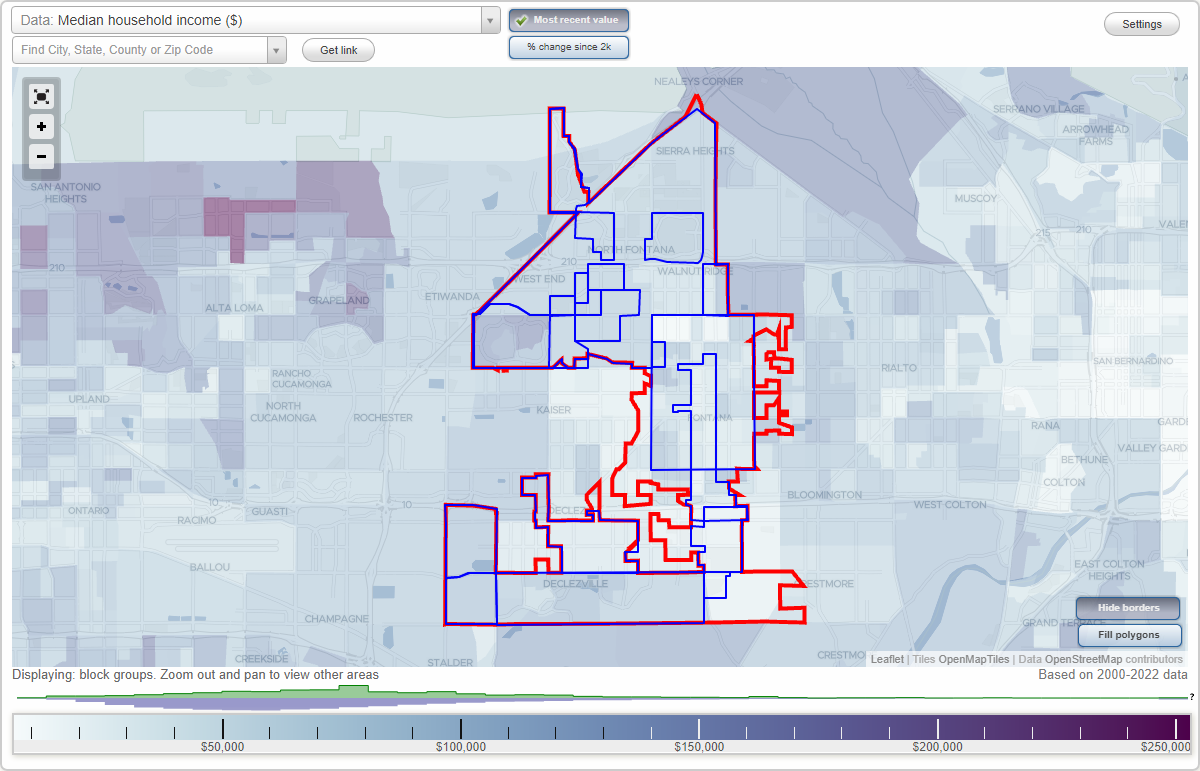Click the checkmark on Most recent value
The height and width of the screenshot is (771, 1200).
click(522, 20)
